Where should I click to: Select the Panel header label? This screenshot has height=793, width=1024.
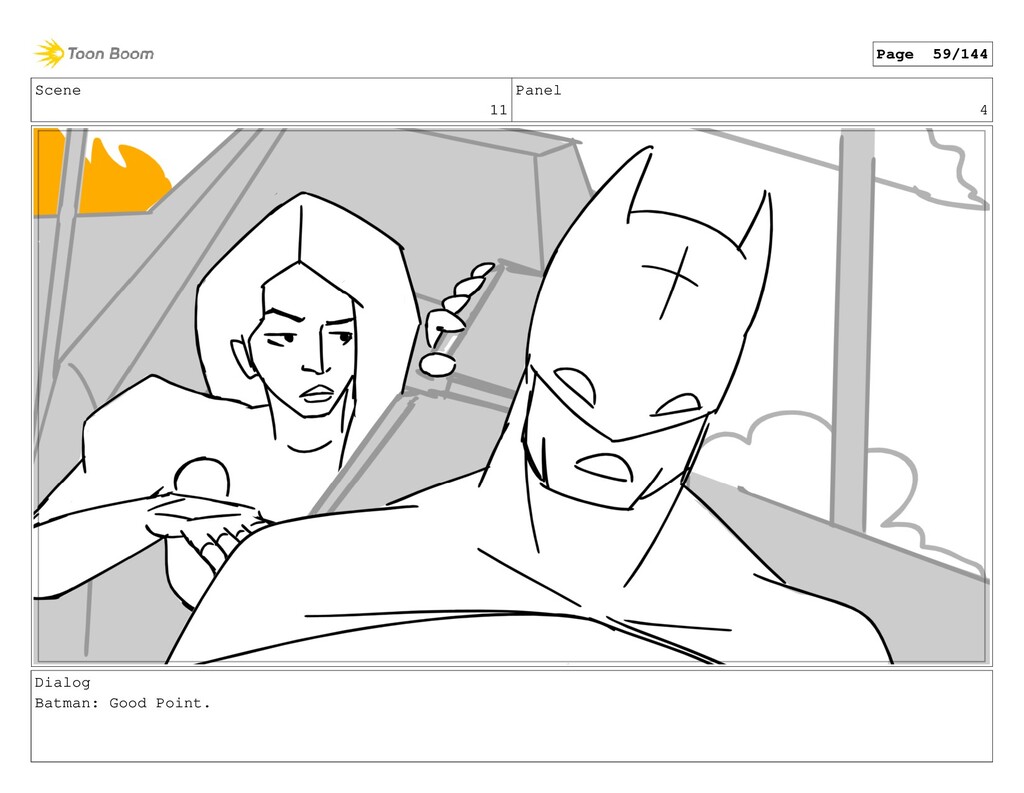pos(538,90)
